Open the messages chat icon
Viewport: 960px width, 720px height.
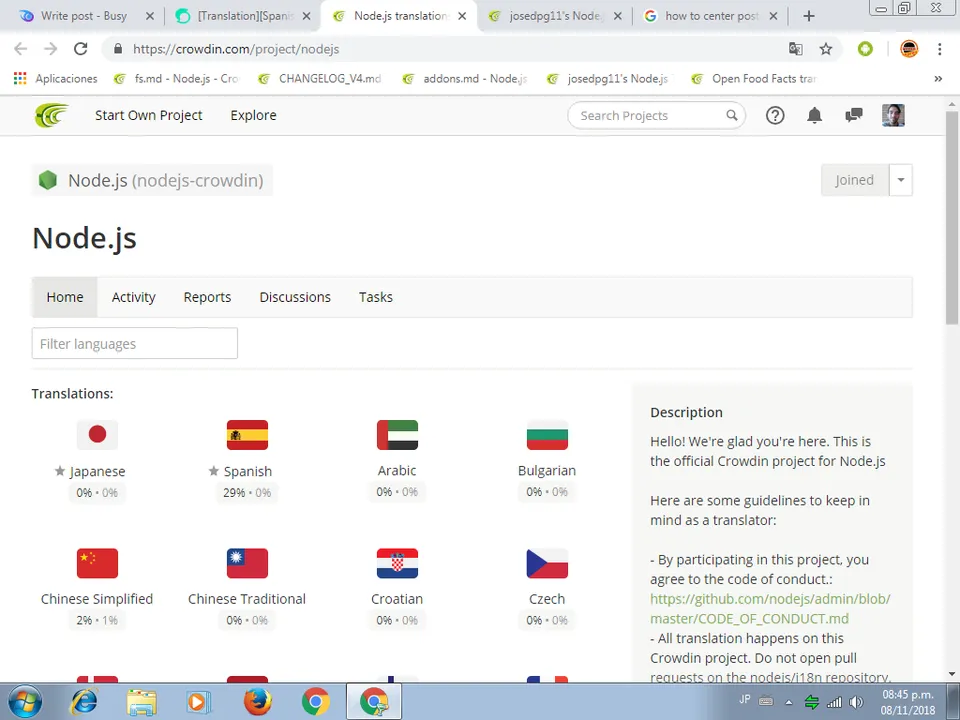853,115
